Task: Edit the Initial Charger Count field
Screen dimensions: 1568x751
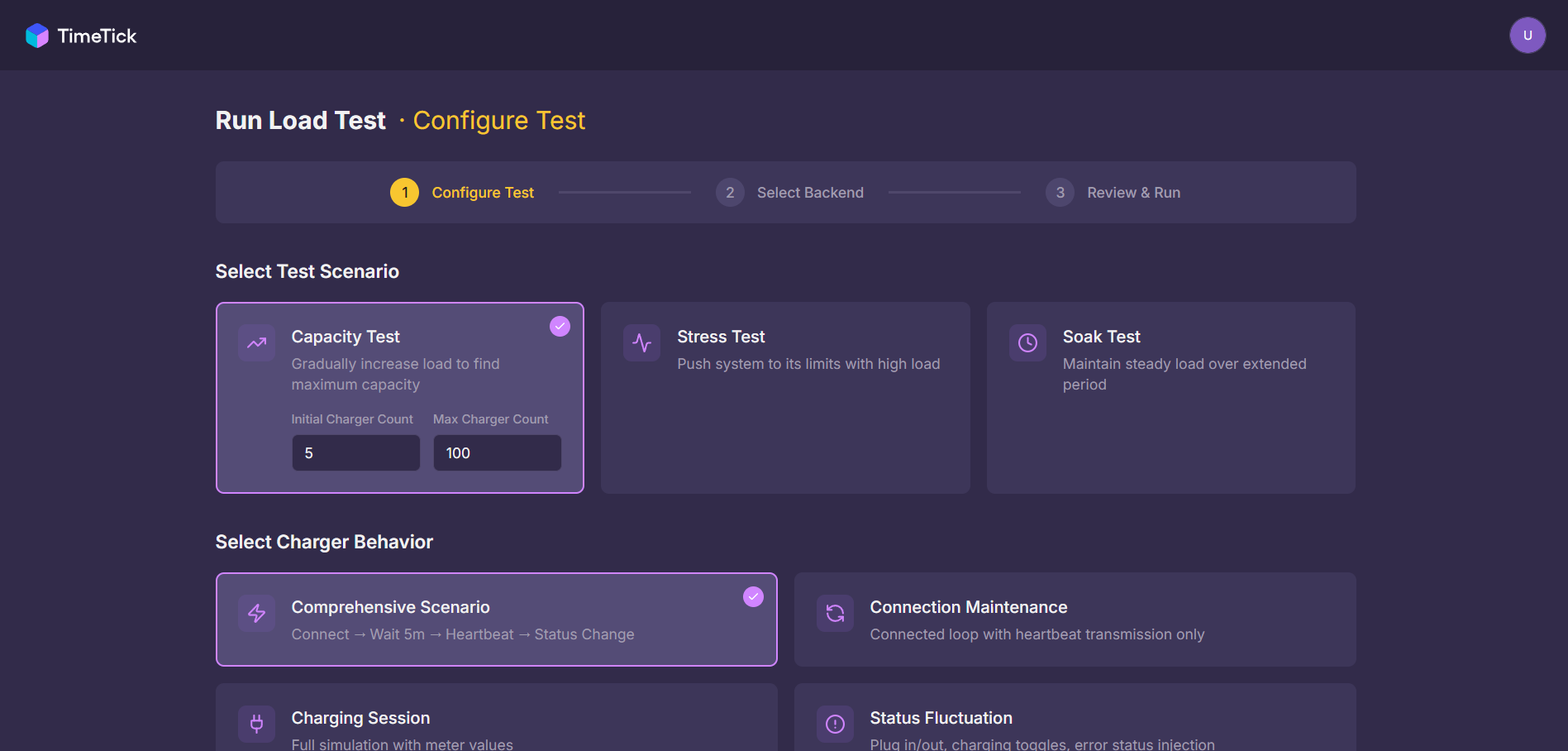Action: tap(355, 452)
